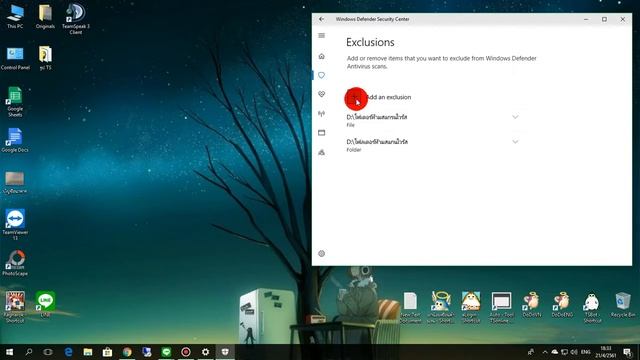
Task: Go to Defender Home via house icon
Action: coord(322,56)
